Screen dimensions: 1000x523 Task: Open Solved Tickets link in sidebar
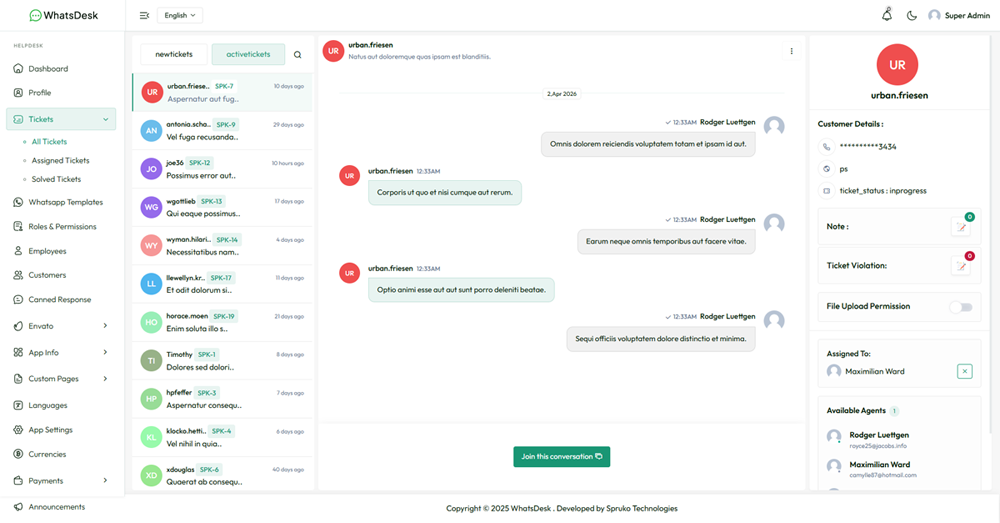tap(56, 179)
